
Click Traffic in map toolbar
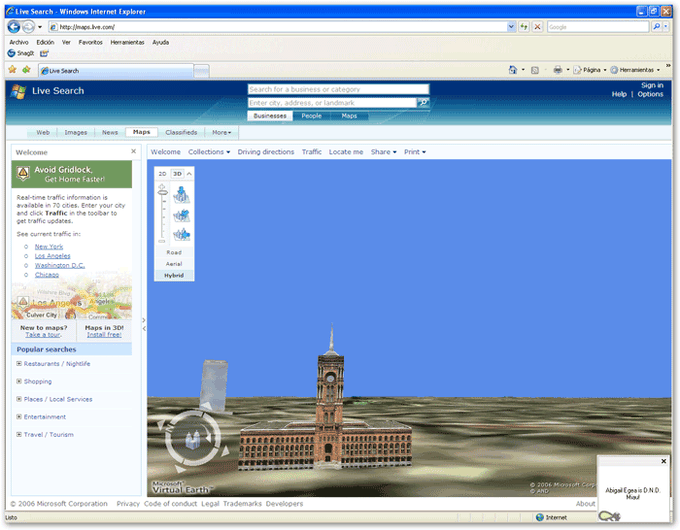click(x=312, y=152)
